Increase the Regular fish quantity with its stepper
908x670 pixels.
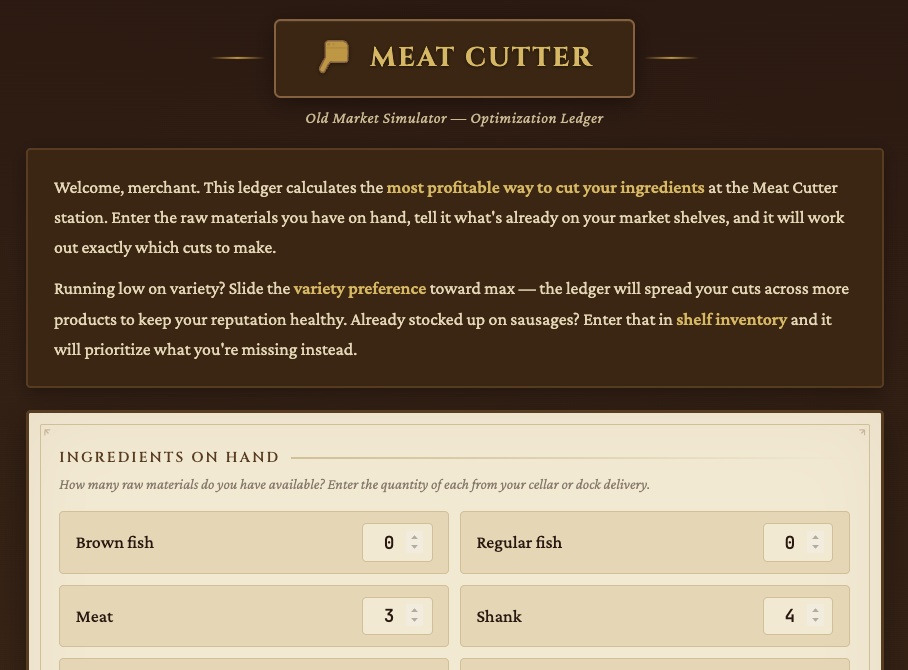click(x=813, y=537)
